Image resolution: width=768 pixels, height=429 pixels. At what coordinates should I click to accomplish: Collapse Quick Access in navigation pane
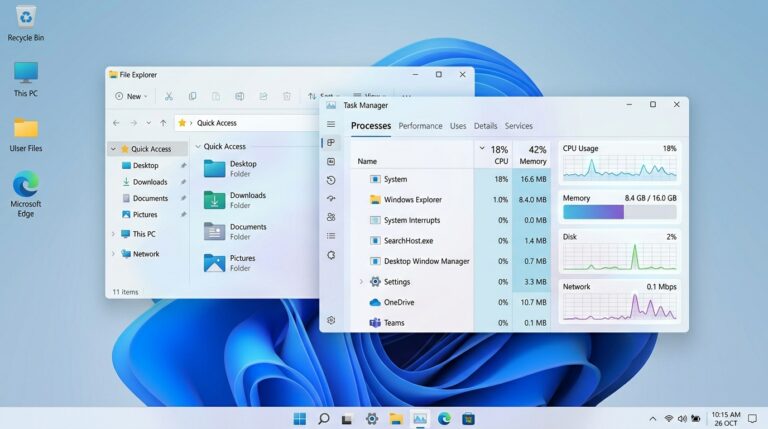pos(114,149)
